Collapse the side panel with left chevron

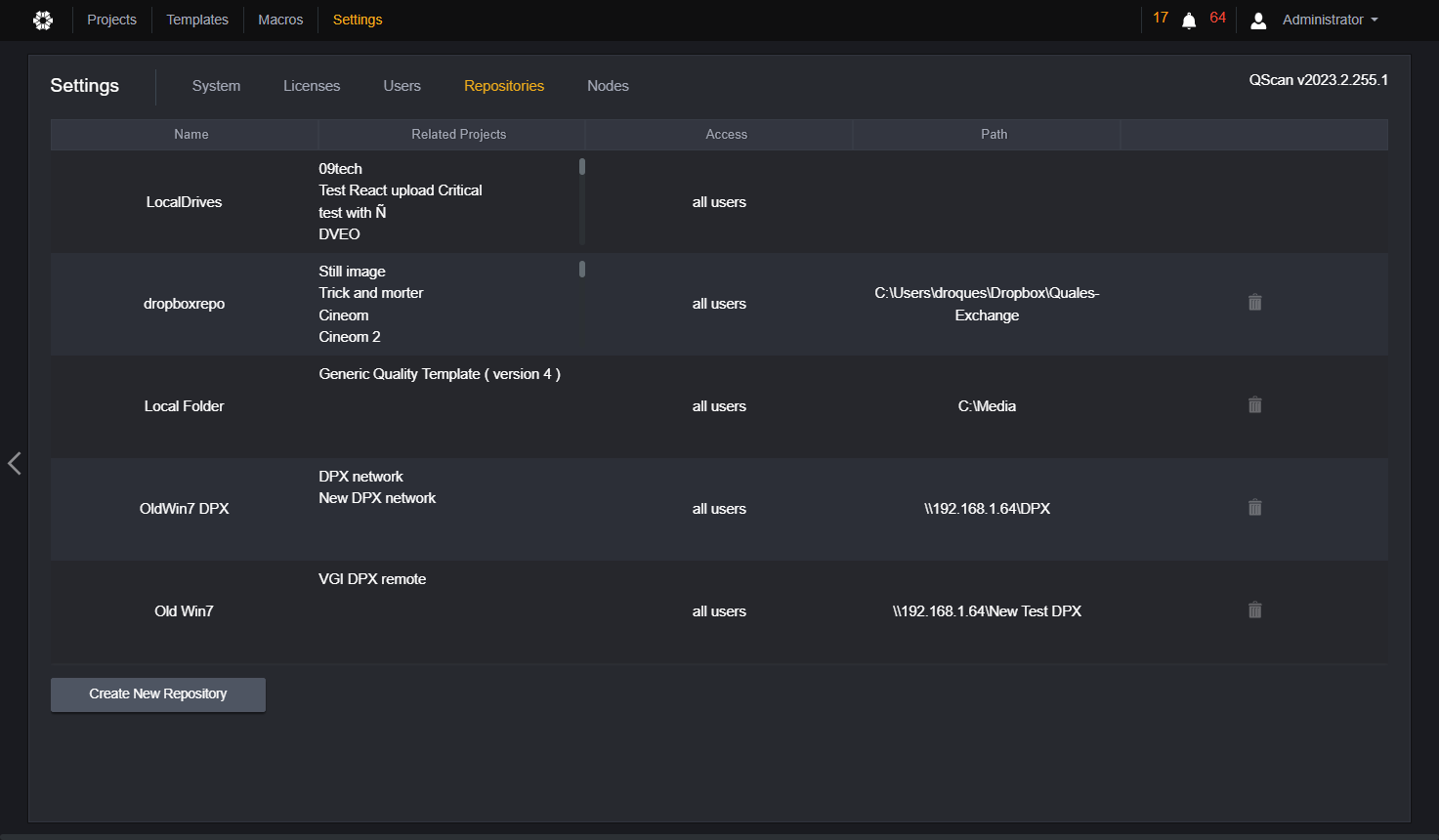[14, 463]
